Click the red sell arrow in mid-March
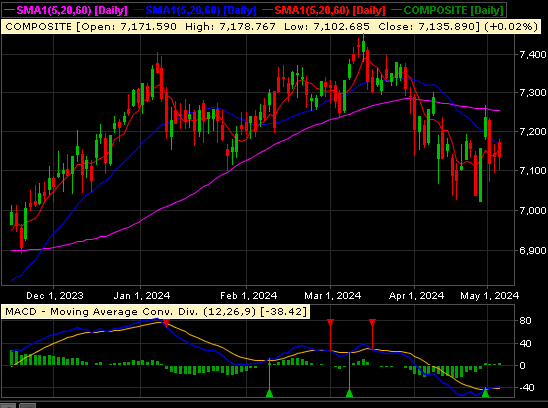 coord(373,323)
